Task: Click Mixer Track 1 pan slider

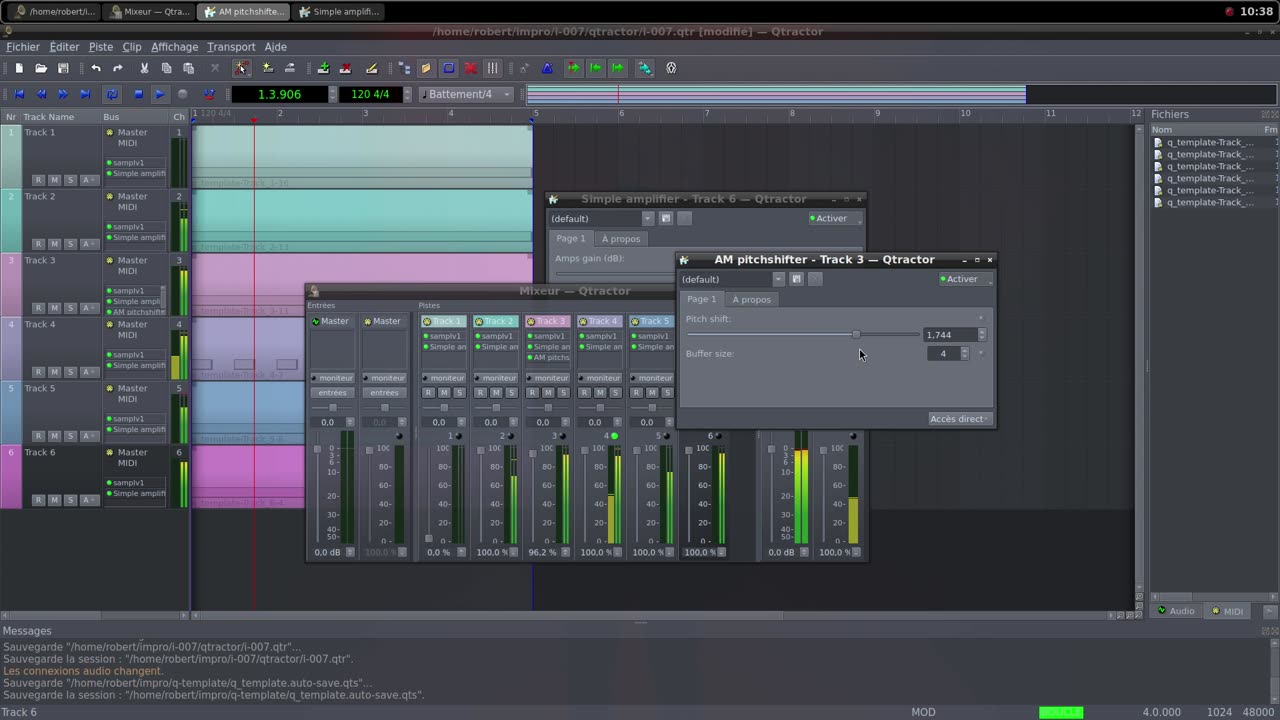Action: [x=443, y=408]
